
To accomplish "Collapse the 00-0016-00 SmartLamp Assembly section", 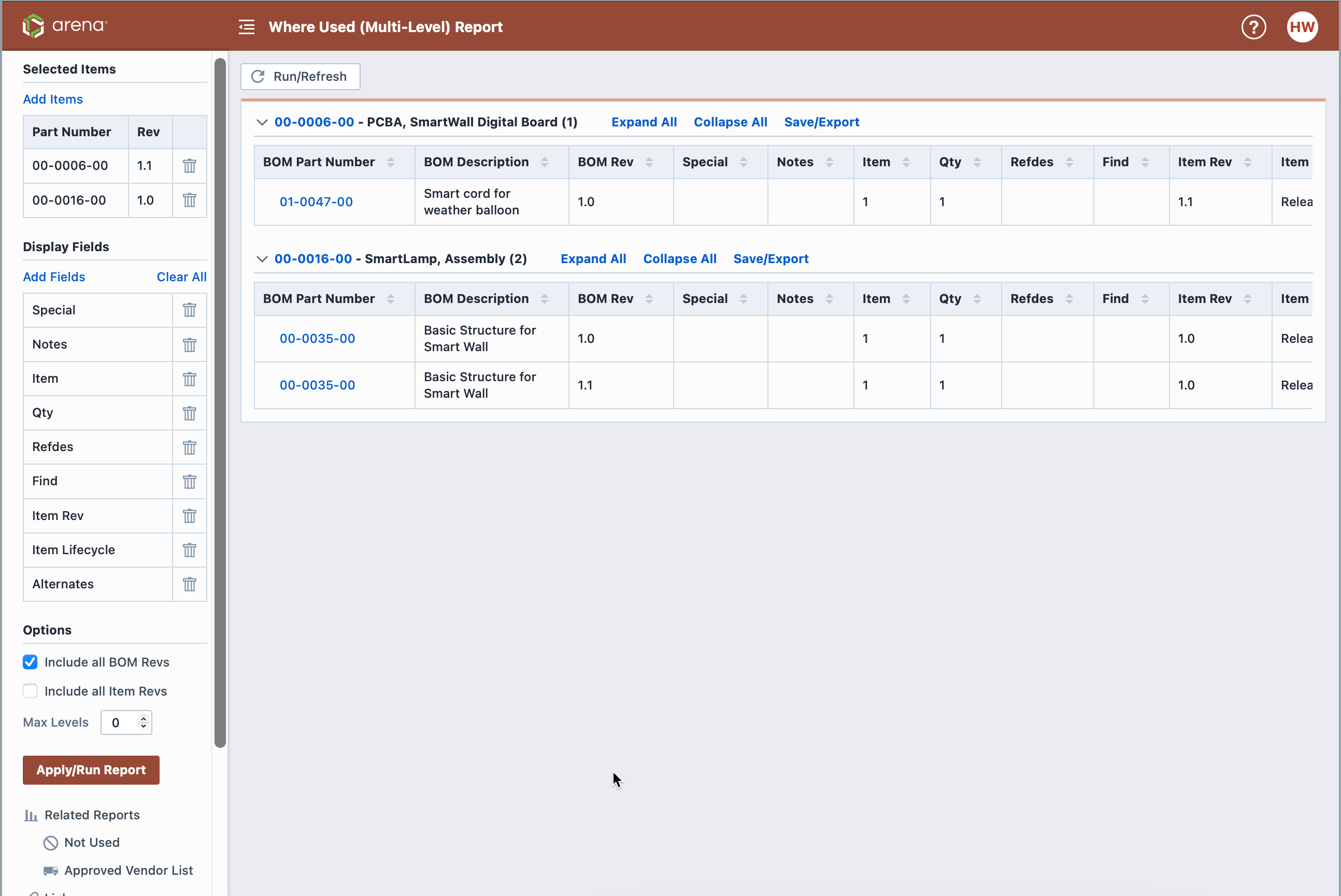I will click(x=262, y=259).
